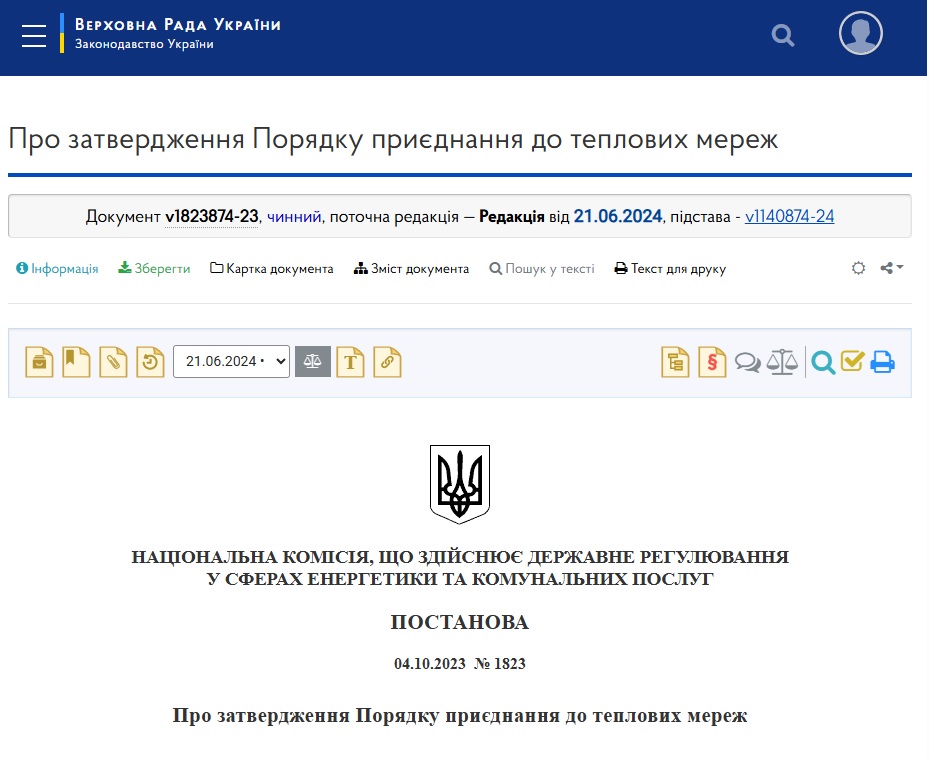The image size is (929, 759).
Task: Open the revision history icon
Action: tap(150, 362)
